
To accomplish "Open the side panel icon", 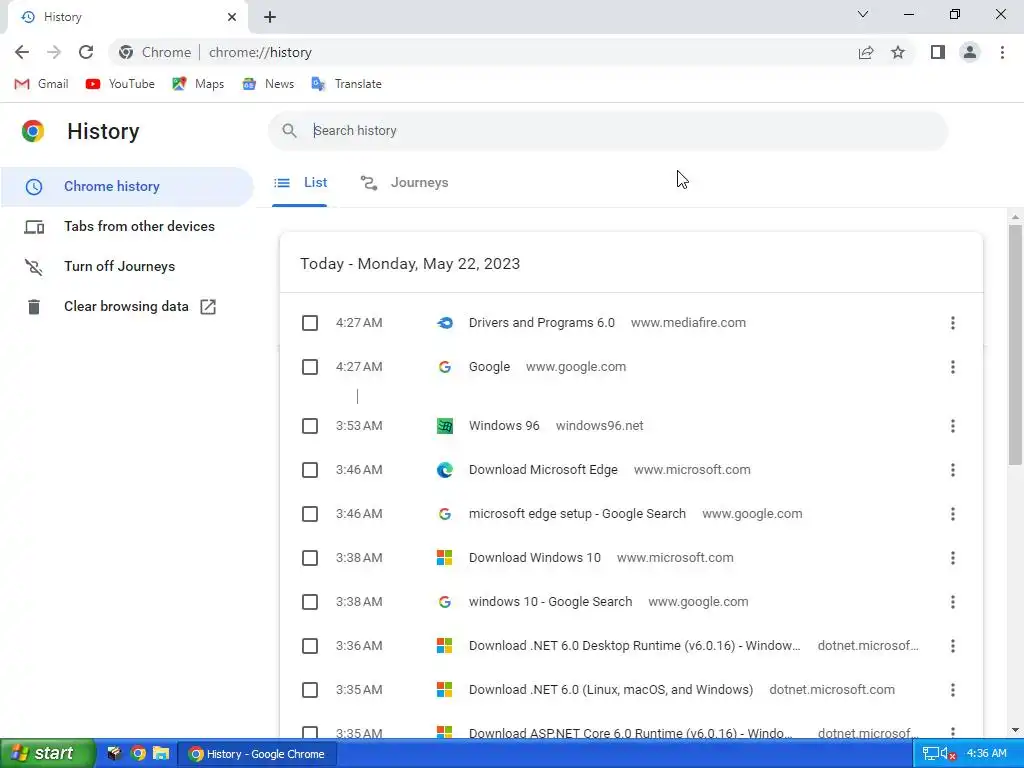I will (x=938, y=52).
